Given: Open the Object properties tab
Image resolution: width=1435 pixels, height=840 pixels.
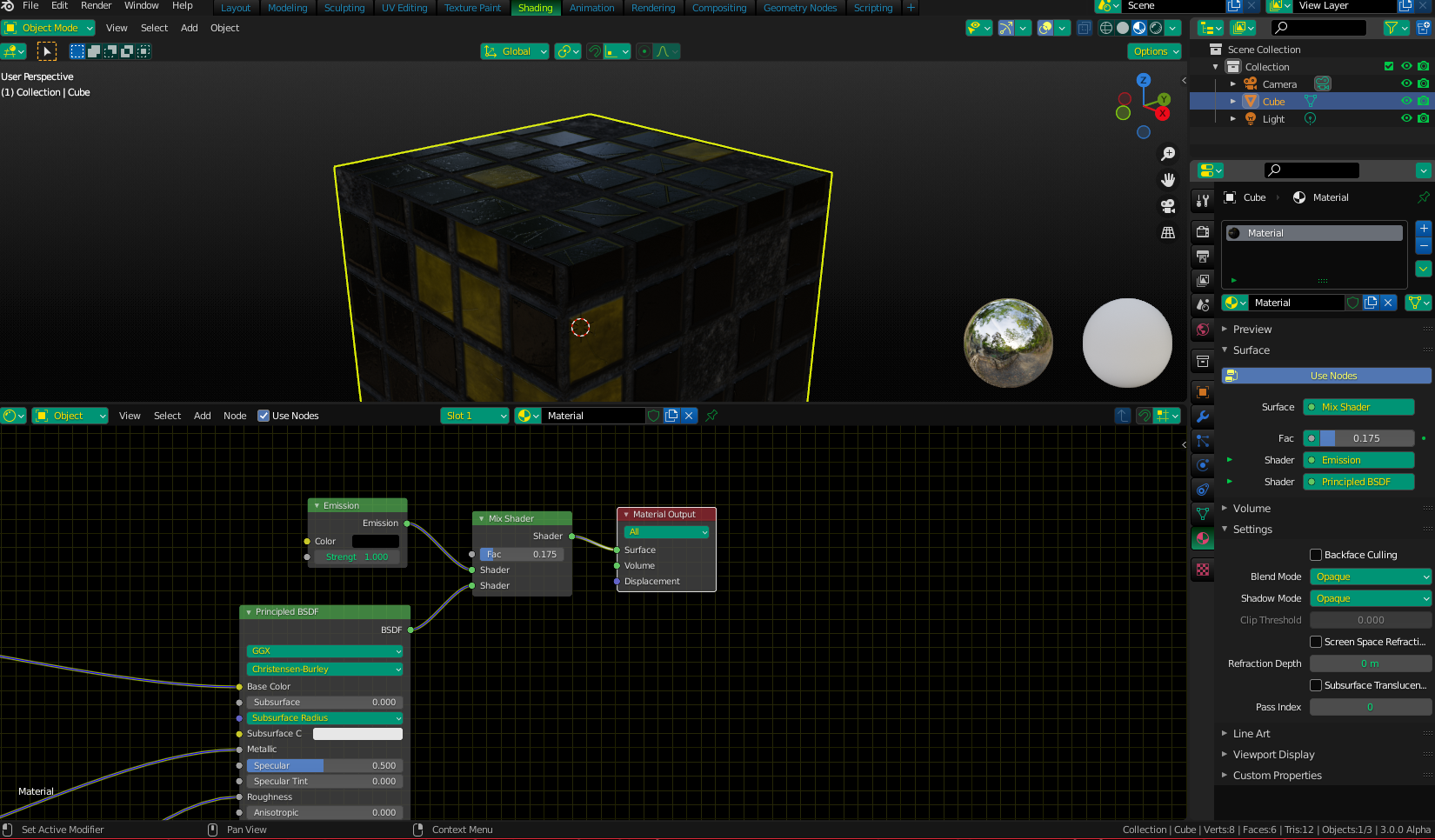Looking at the screenshot, I should click(x=1203, y=392).
